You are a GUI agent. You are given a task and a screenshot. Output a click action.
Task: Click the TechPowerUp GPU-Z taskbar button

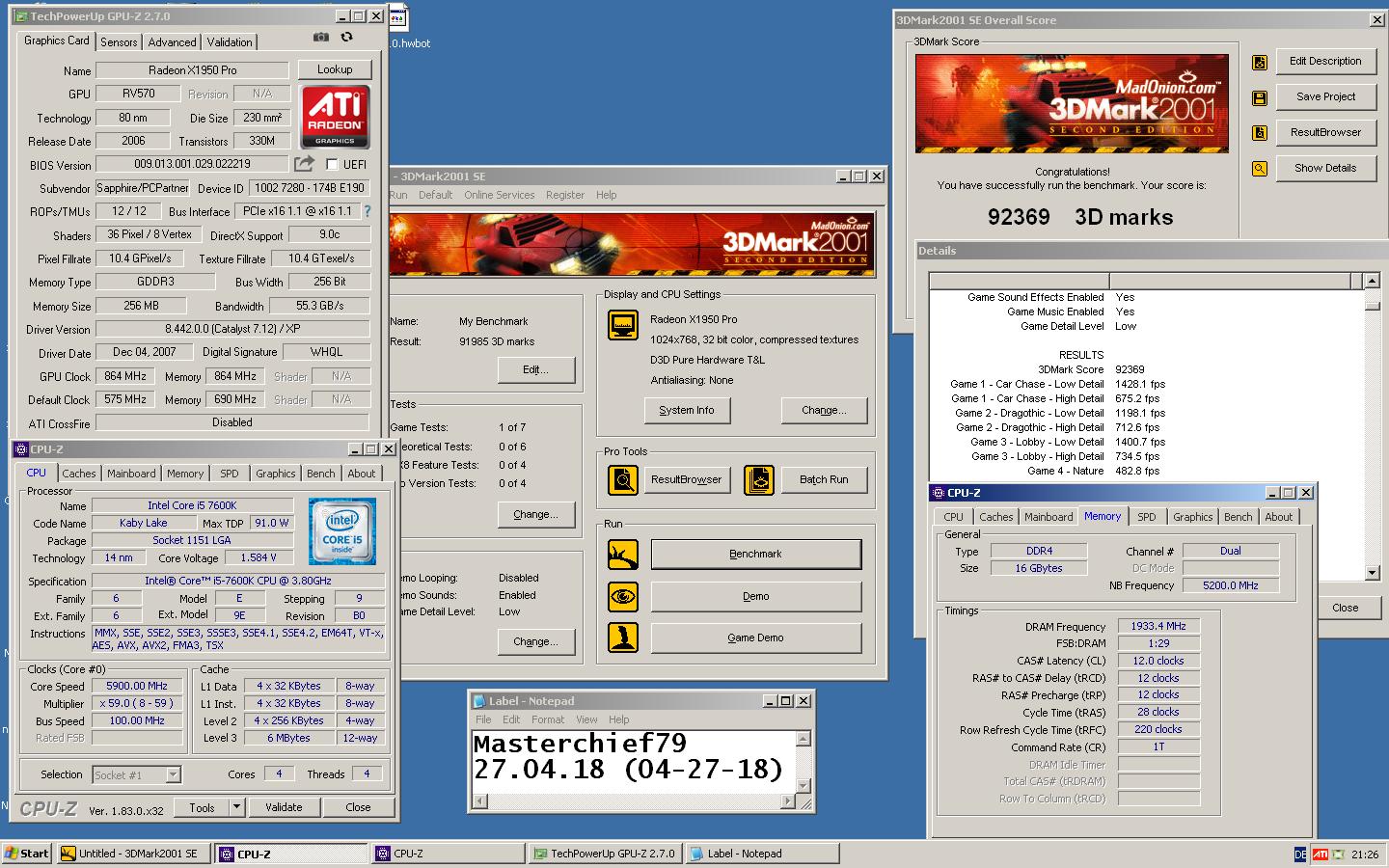point(606,854)
